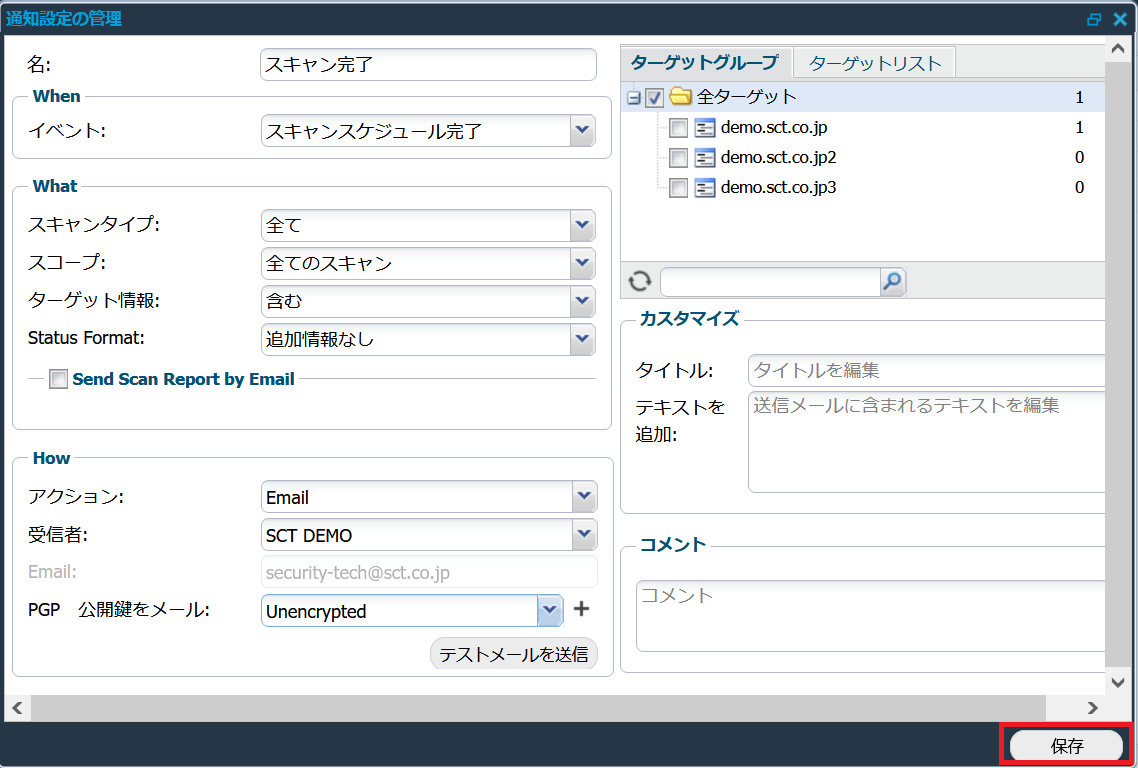Open the イベント dropdown
Image resolution: width=1138 pixels, height=768 pixels.
pos(582,131)
